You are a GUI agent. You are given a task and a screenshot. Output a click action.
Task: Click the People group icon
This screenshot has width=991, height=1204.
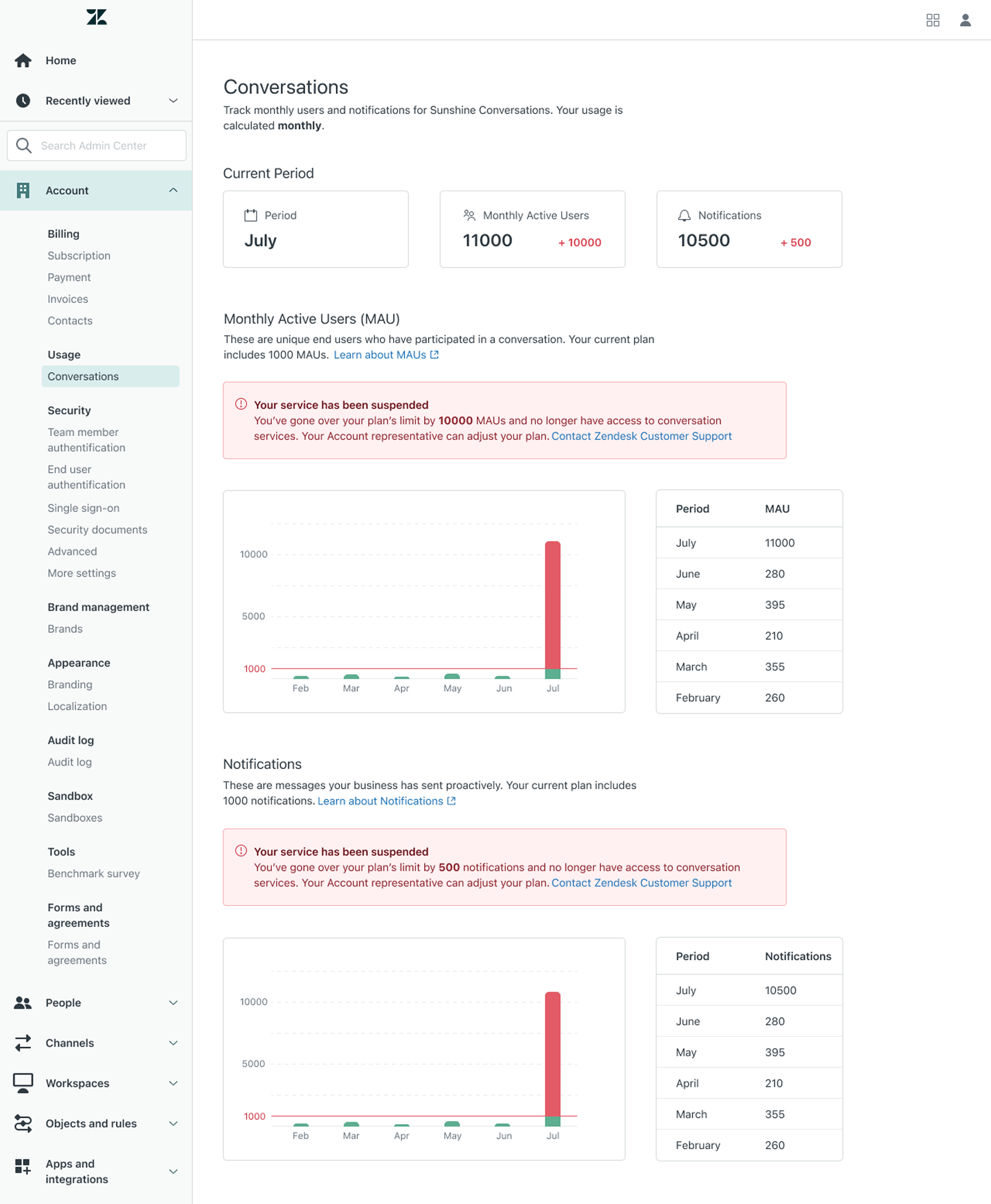tap(23, 1002)
